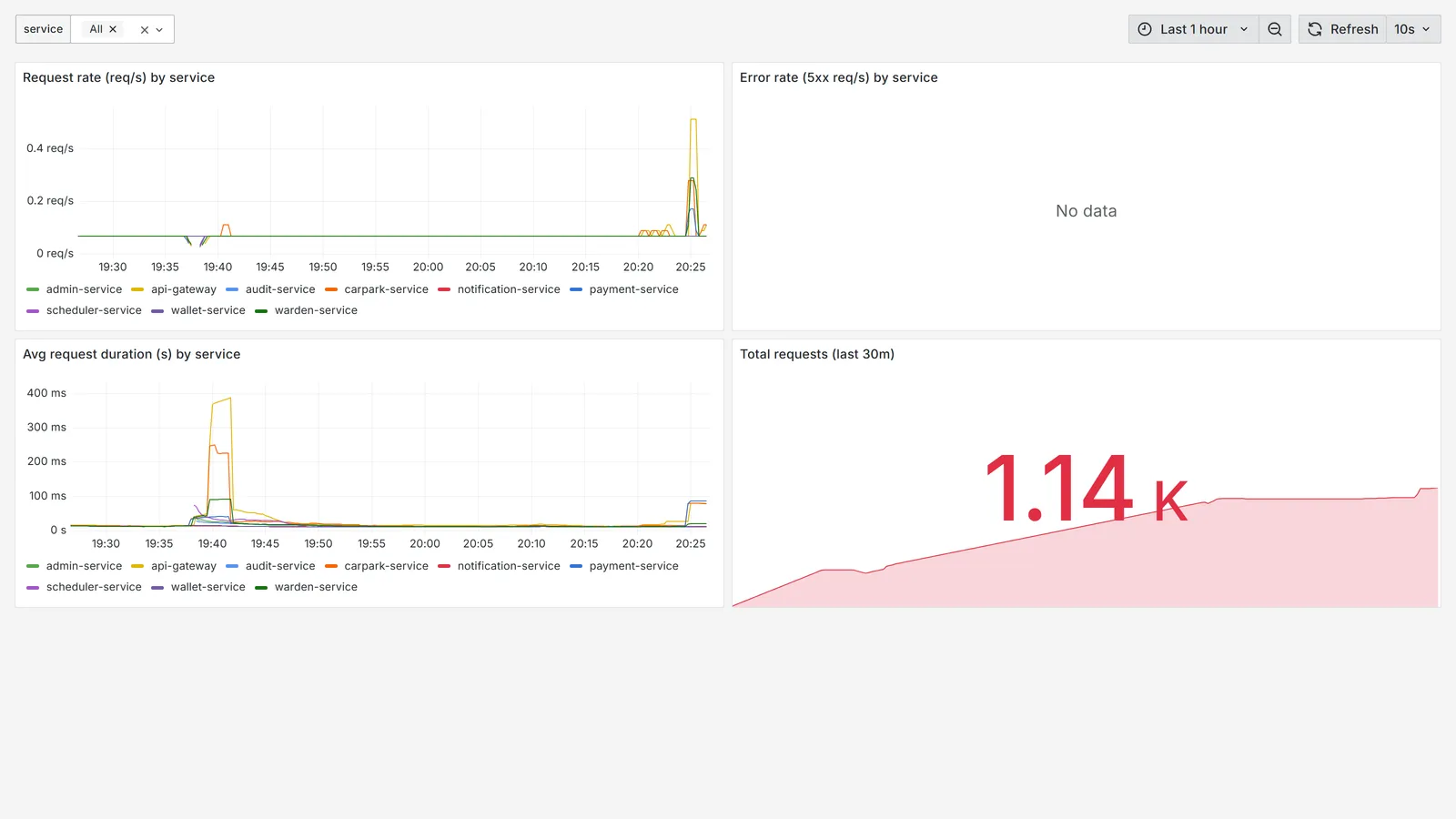The image size is (1456, 819).
Task: Zoom out time range with magnifier icon
Action: [x=1275, y=29]
